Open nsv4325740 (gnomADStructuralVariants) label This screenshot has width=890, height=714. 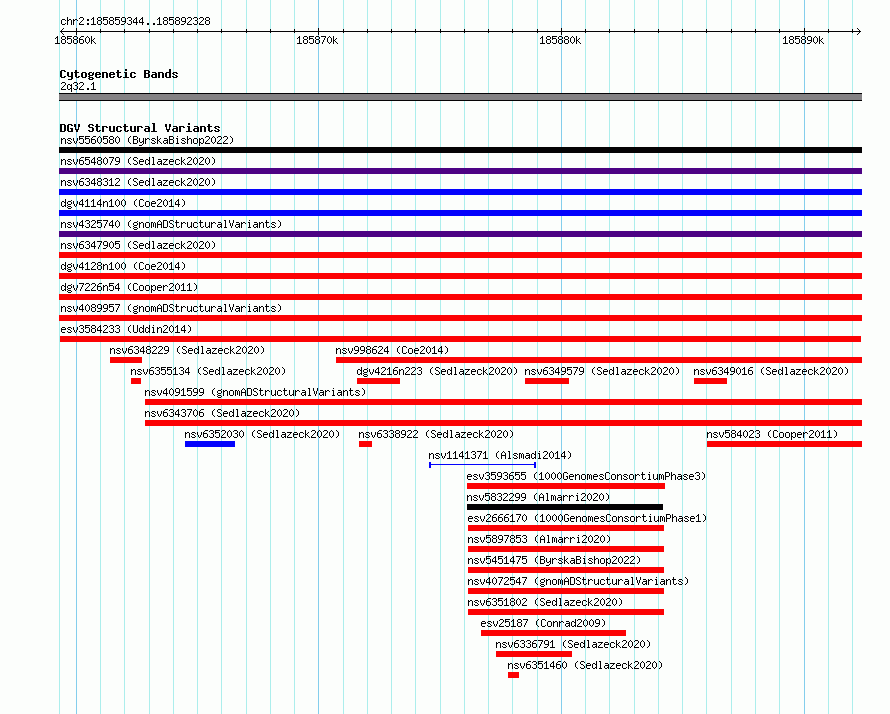(x=171, y=224)
